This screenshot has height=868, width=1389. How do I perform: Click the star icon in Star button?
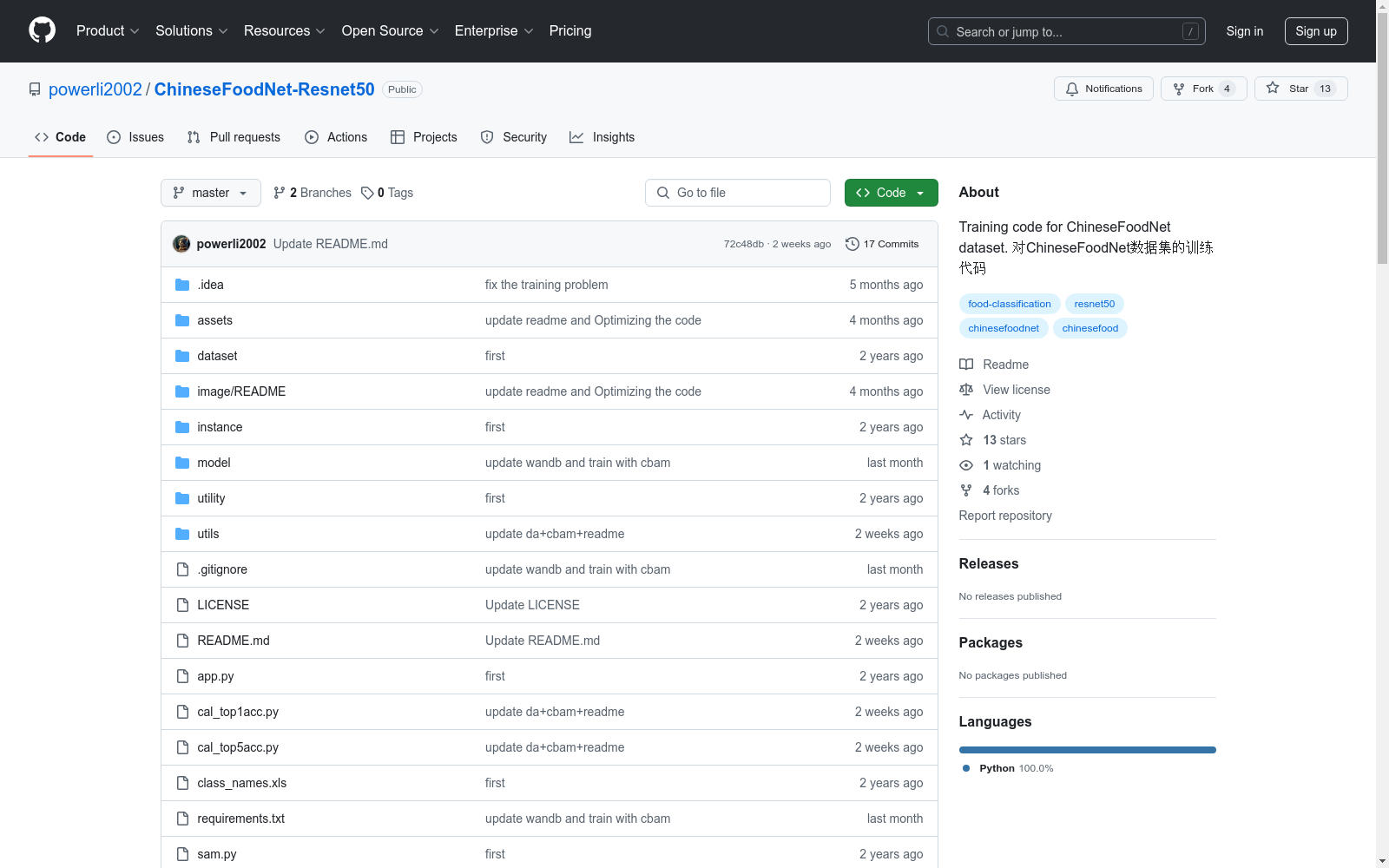[1273, 88]
